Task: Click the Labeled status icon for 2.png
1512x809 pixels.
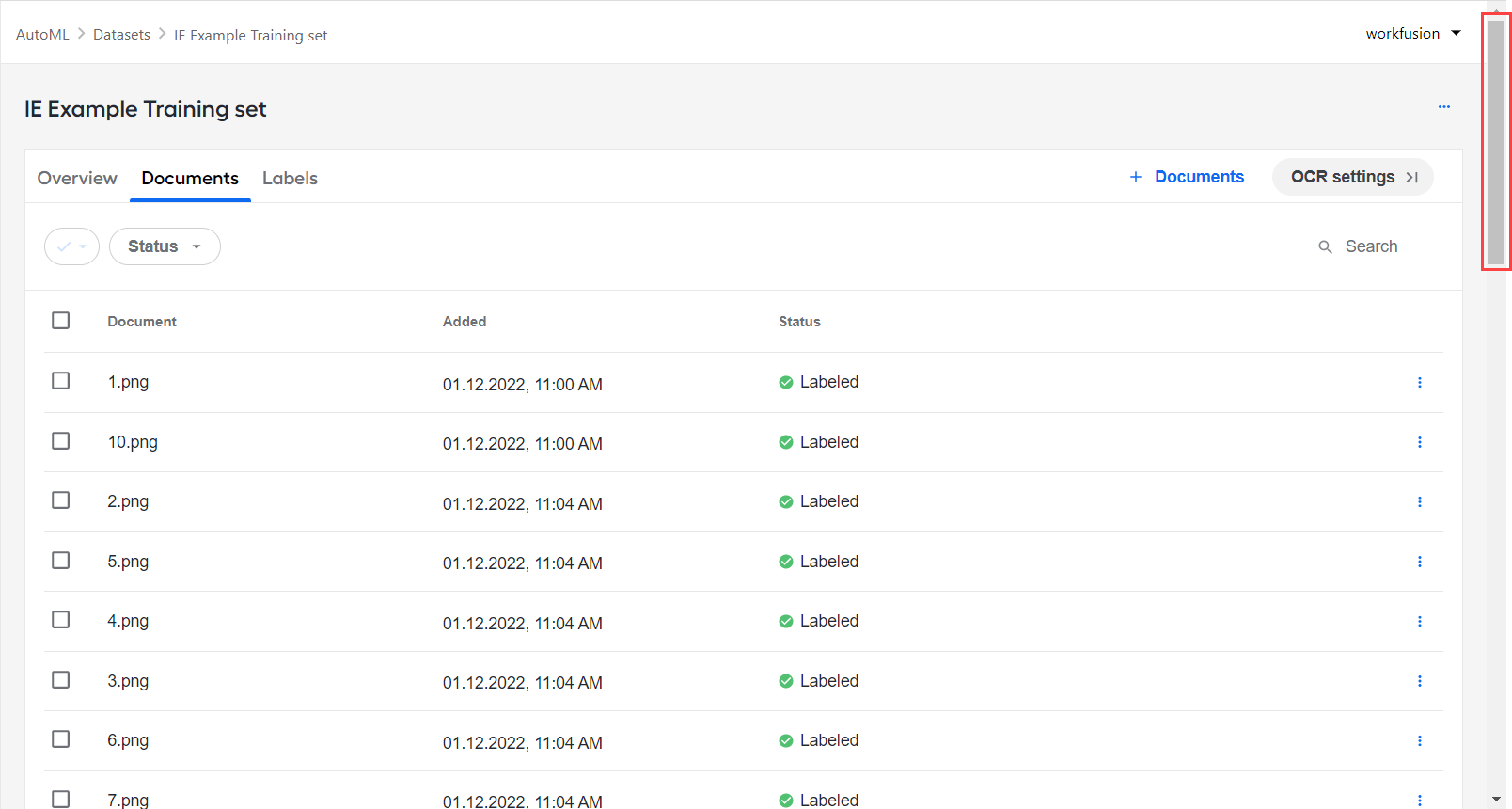Action: pos(786,502)
